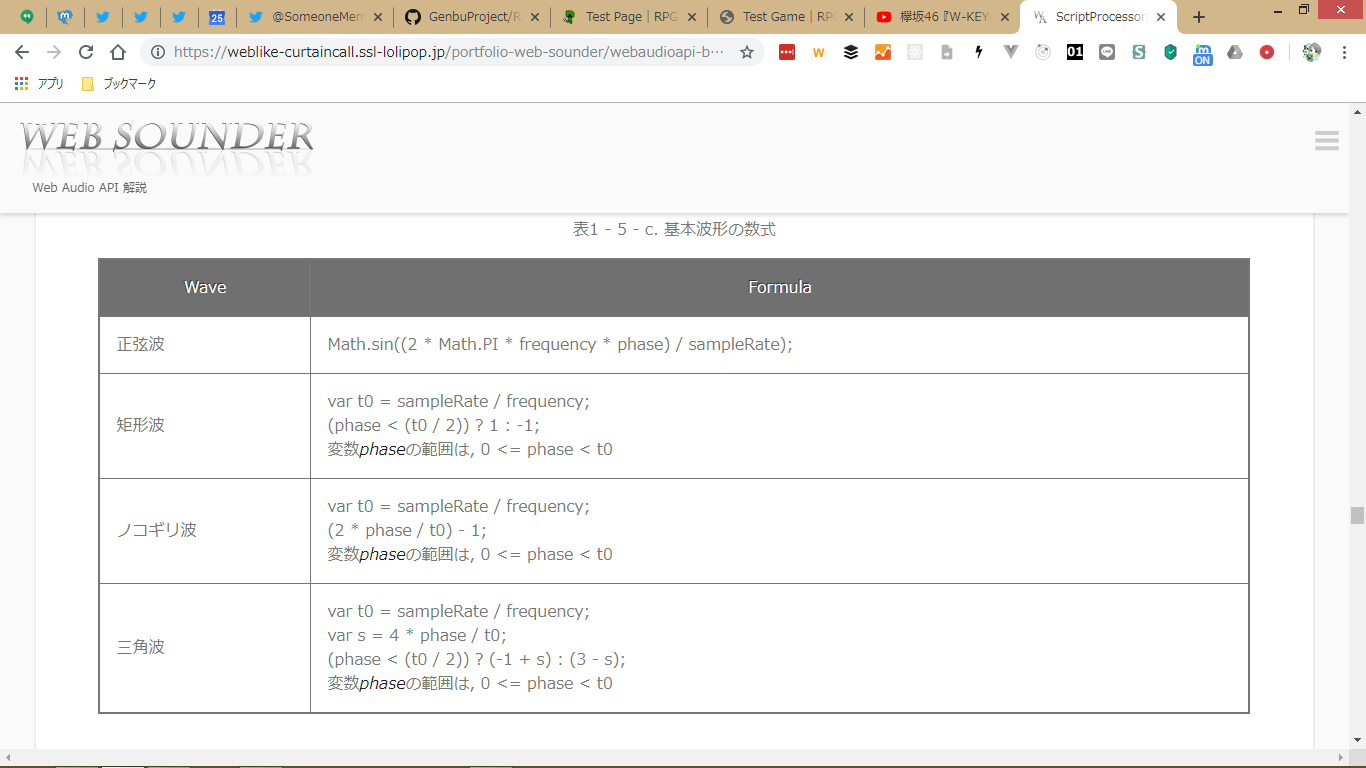Click the vertical scrollbar thumb
This screenshot has width=1366, height=768.
[1357, 516]
